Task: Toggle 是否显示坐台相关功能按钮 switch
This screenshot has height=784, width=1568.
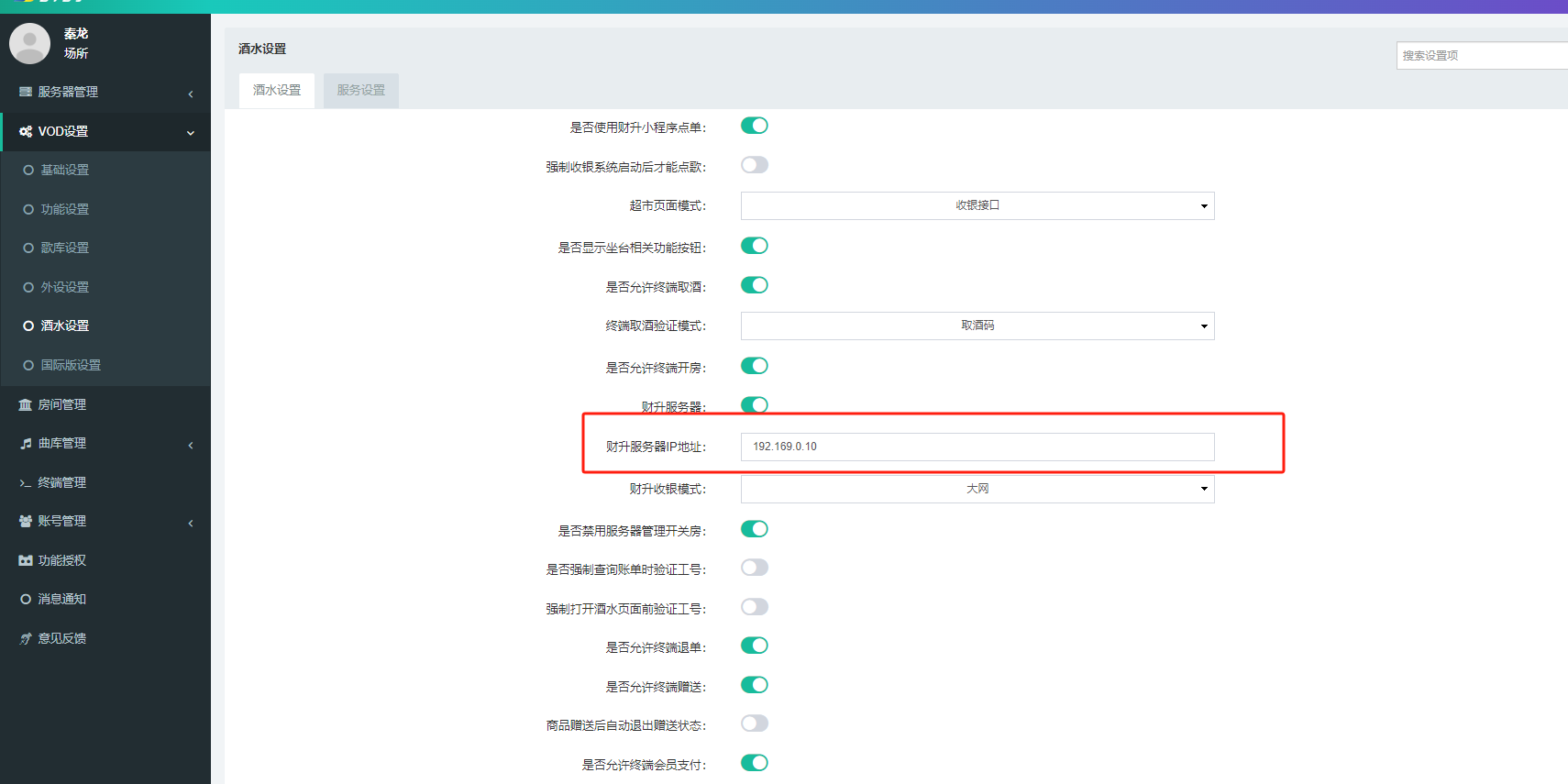Action: pyautogui.click(x=755, y=246)
